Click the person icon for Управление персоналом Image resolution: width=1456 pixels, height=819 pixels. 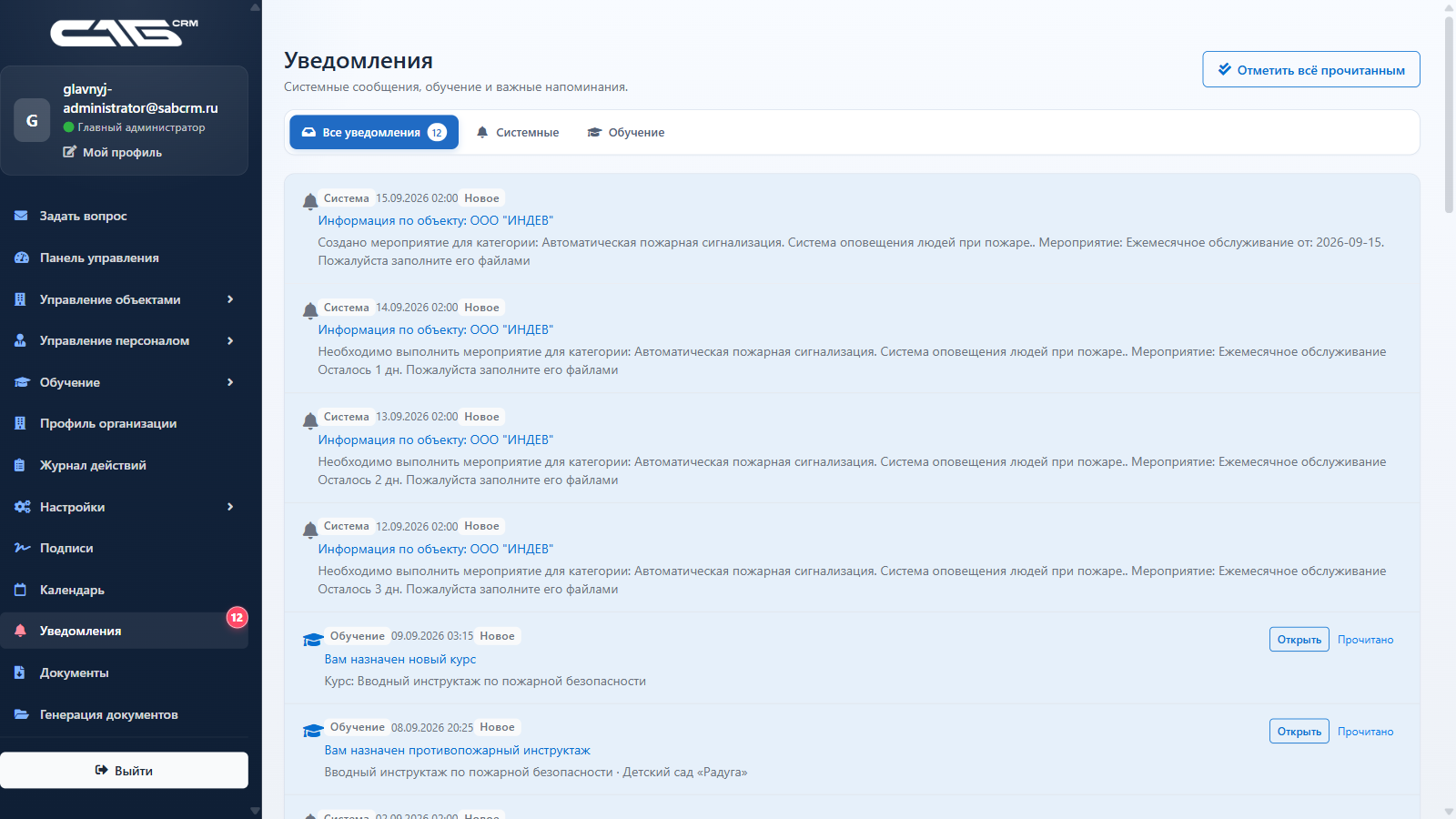click(20, 340)
